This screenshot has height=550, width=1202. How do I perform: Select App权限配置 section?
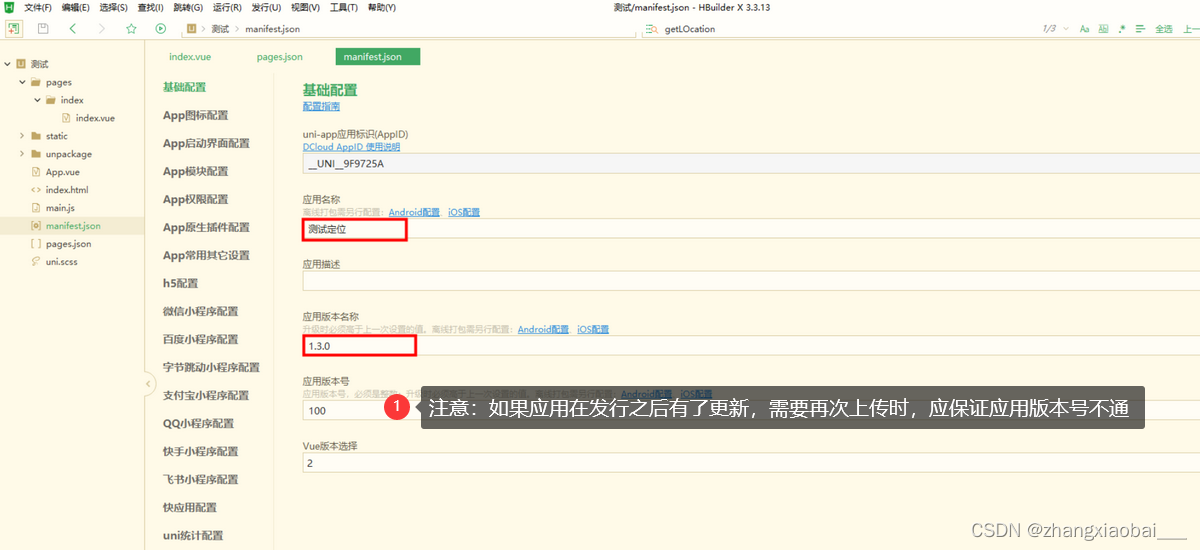pos(196,199)
